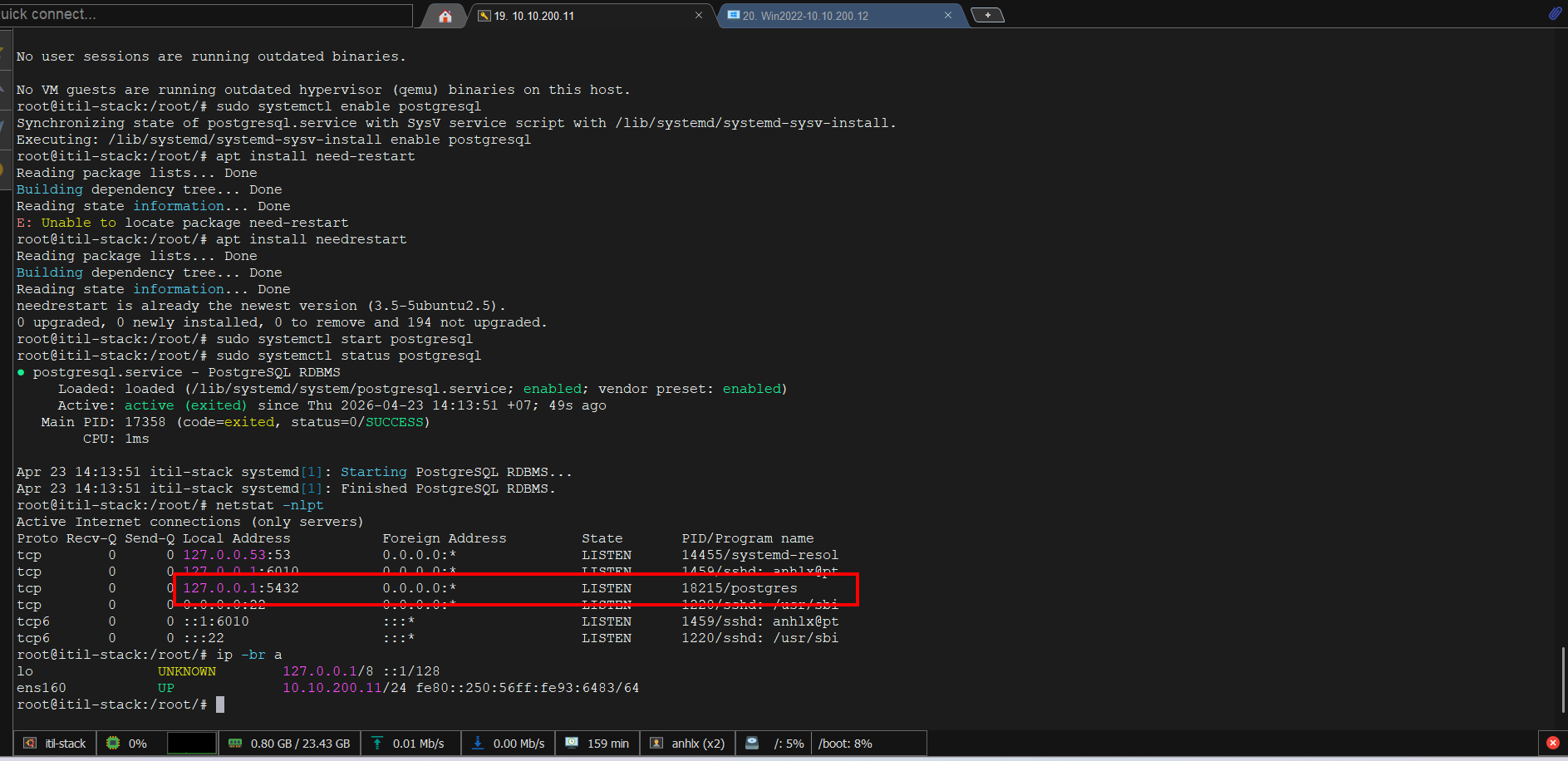Screen dimensions: 1568x761
Task: Click the paperclip attachment icon
Action: point(1555,13)
